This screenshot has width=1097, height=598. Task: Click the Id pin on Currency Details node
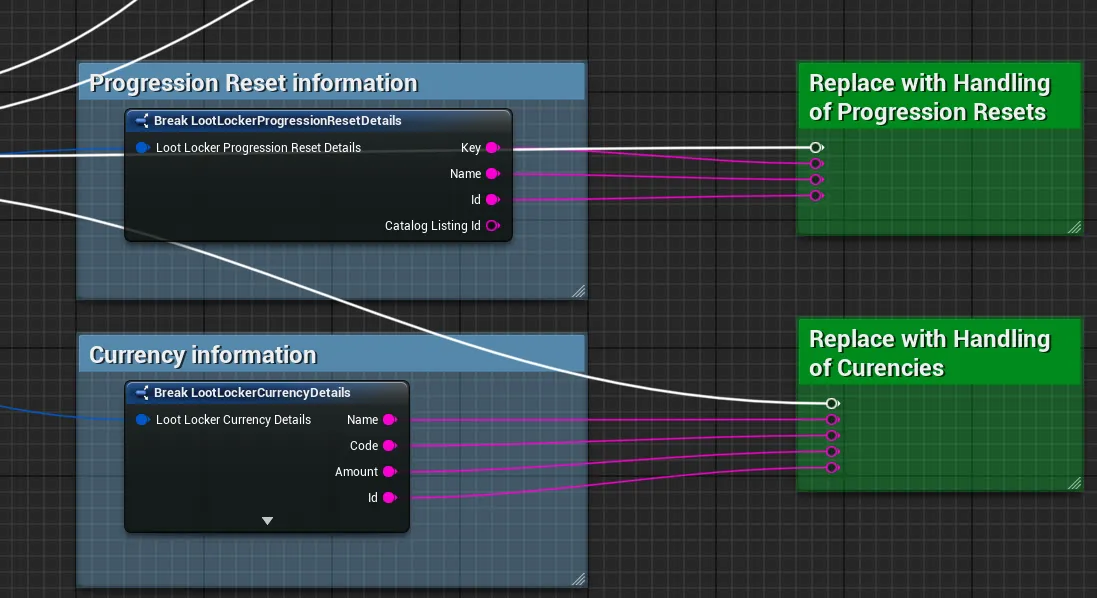(x=390, y=497)
